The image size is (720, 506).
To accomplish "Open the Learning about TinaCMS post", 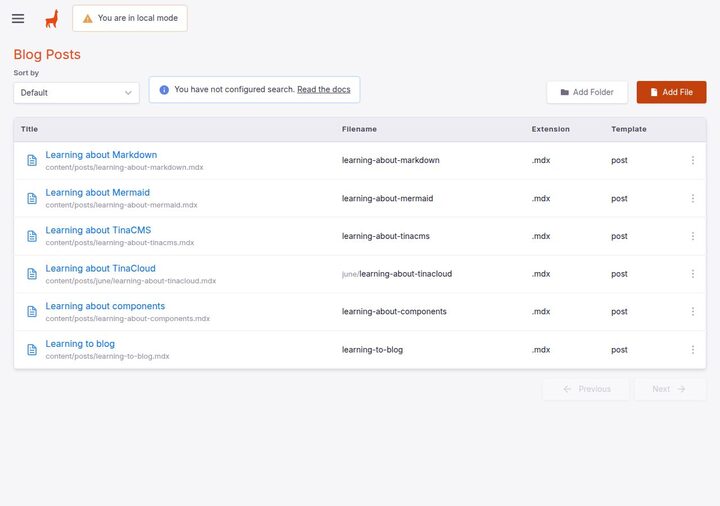I will click(98, 230).
